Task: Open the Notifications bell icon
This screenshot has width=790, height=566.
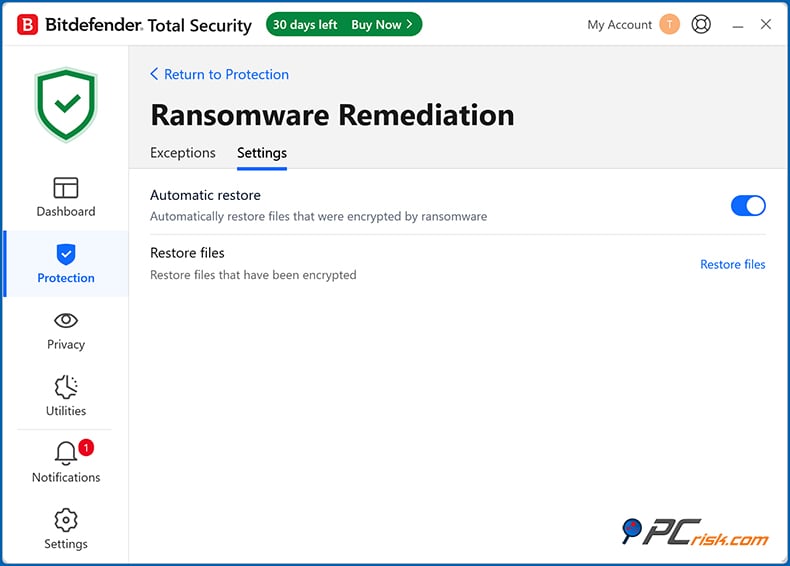Action: point(66,453)
